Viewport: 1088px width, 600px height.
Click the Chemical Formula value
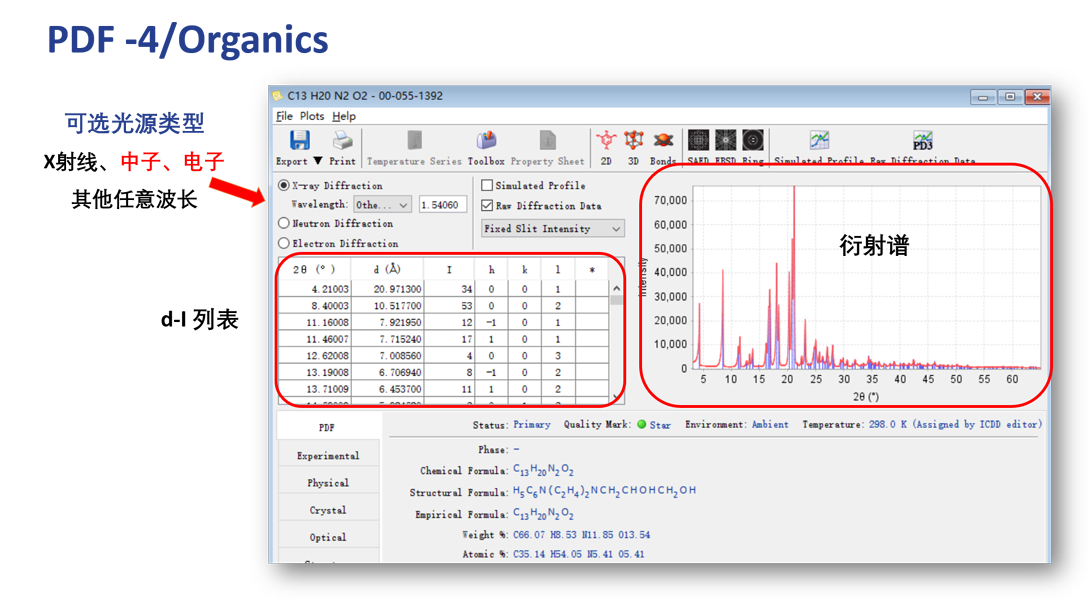click(543, 470)
